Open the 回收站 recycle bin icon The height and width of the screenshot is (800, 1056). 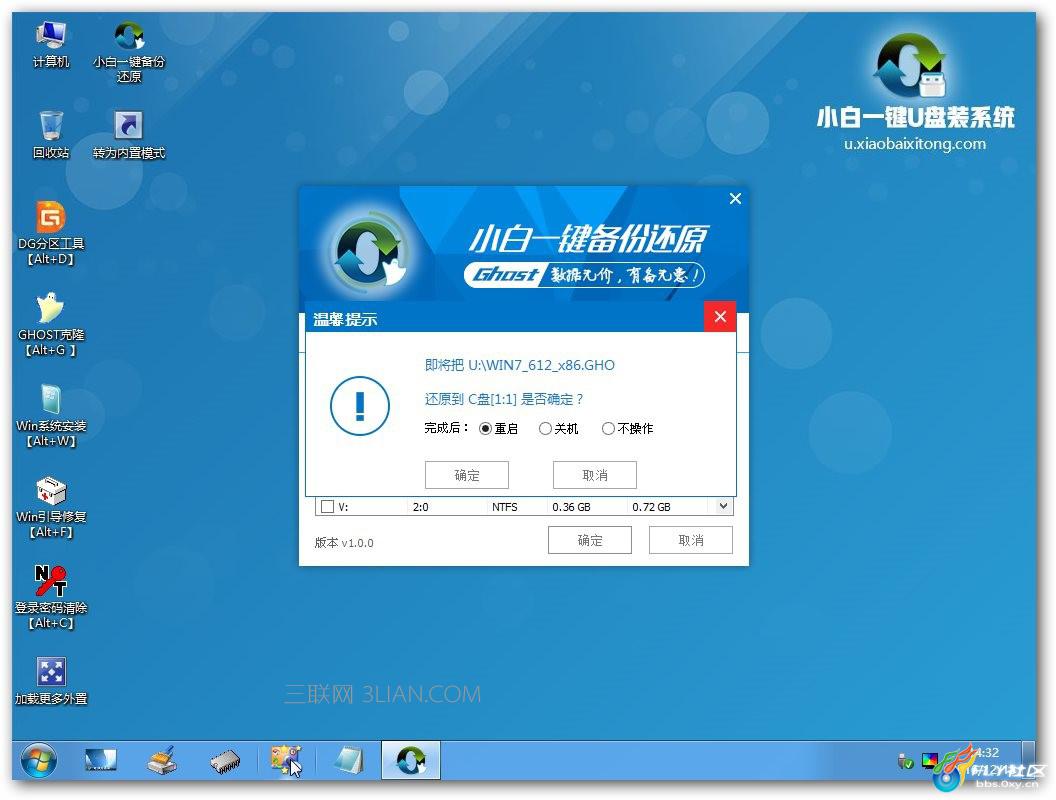[51, 135]
